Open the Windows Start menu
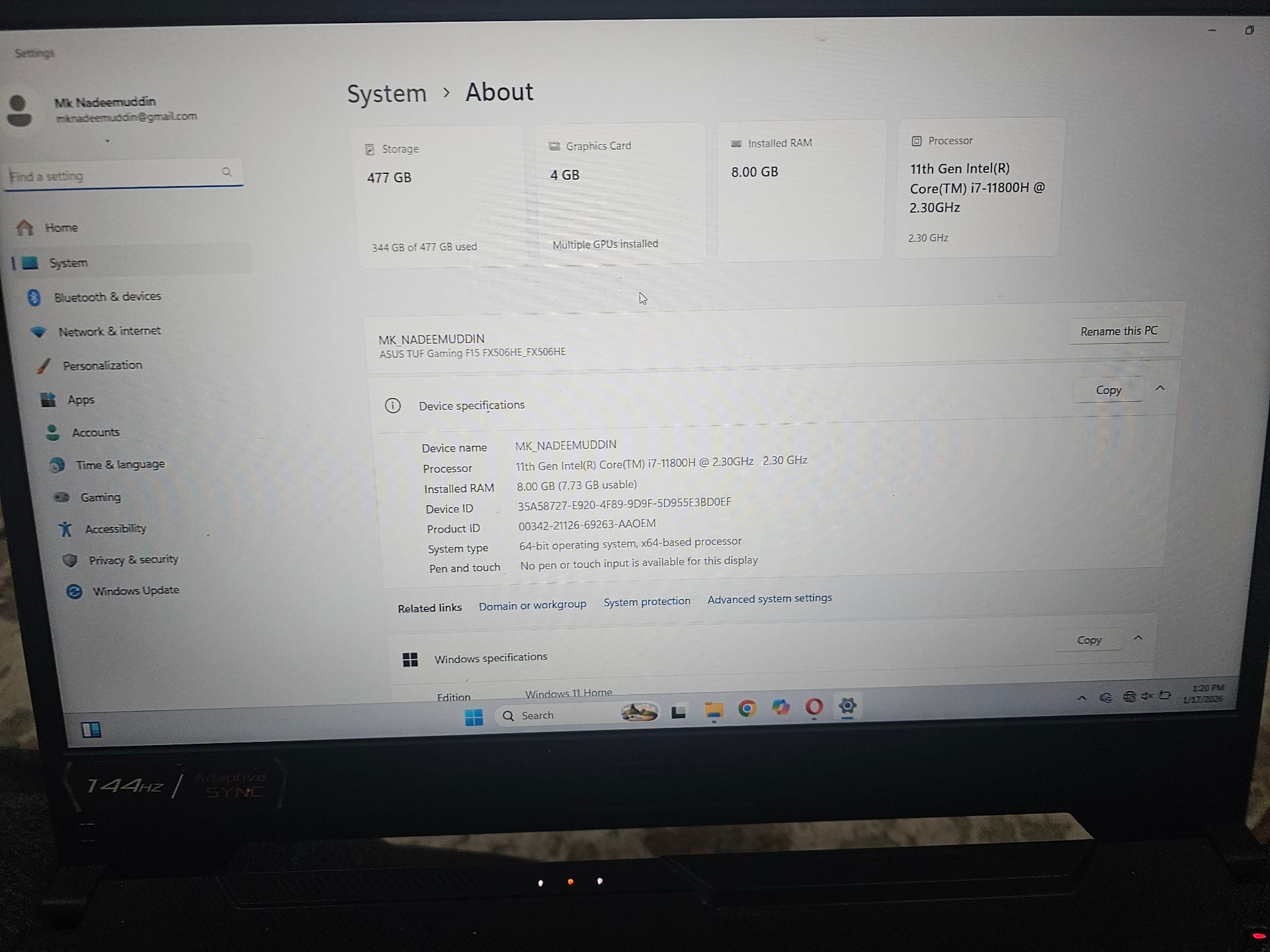Screen dimensions: 1270x952 coord(474,717)
